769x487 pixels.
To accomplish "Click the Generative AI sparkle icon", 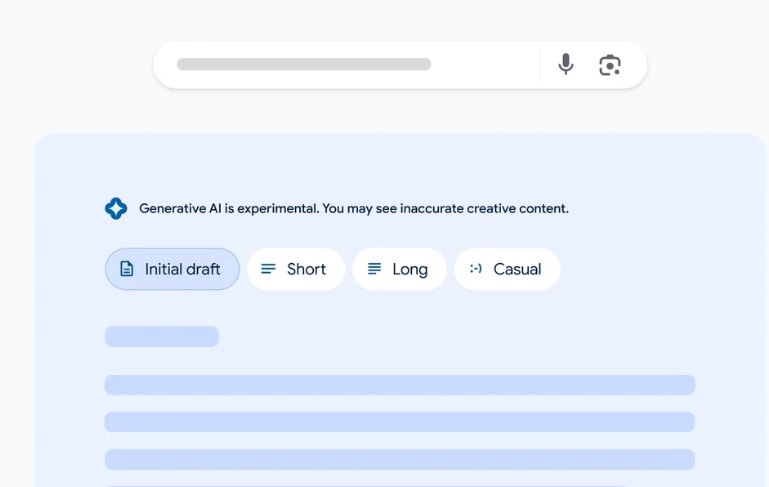I will (116, 208).
